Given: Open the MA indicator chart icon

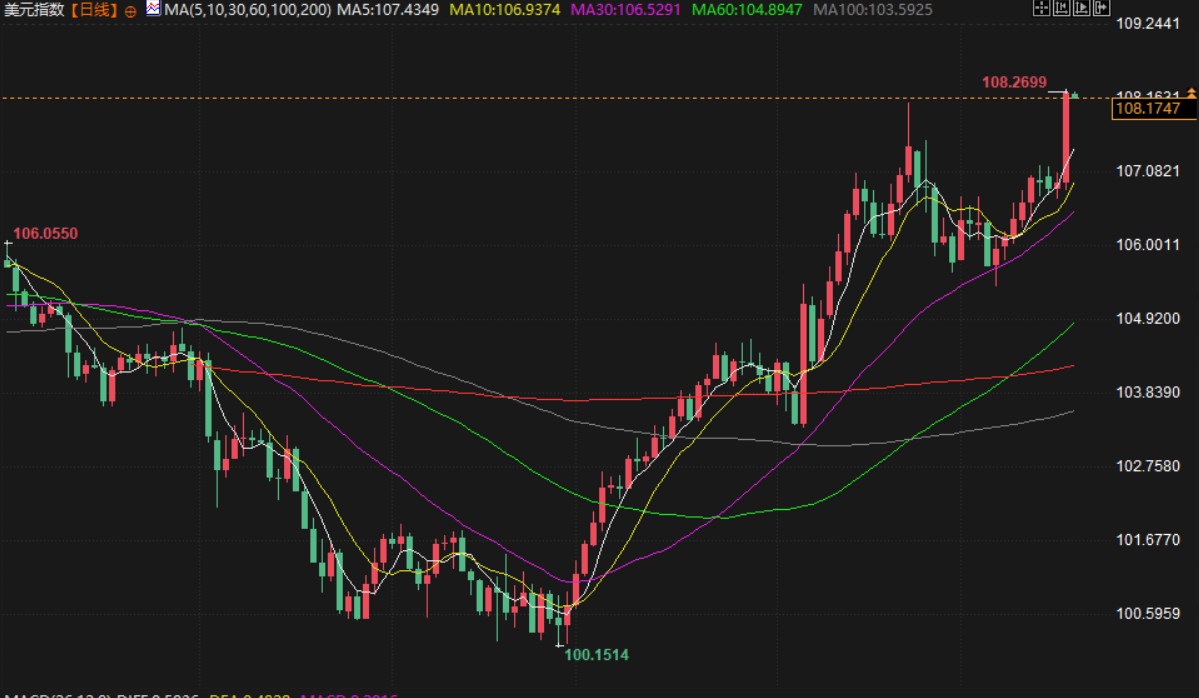Looking at the screenshot, I should pos(152,9).
